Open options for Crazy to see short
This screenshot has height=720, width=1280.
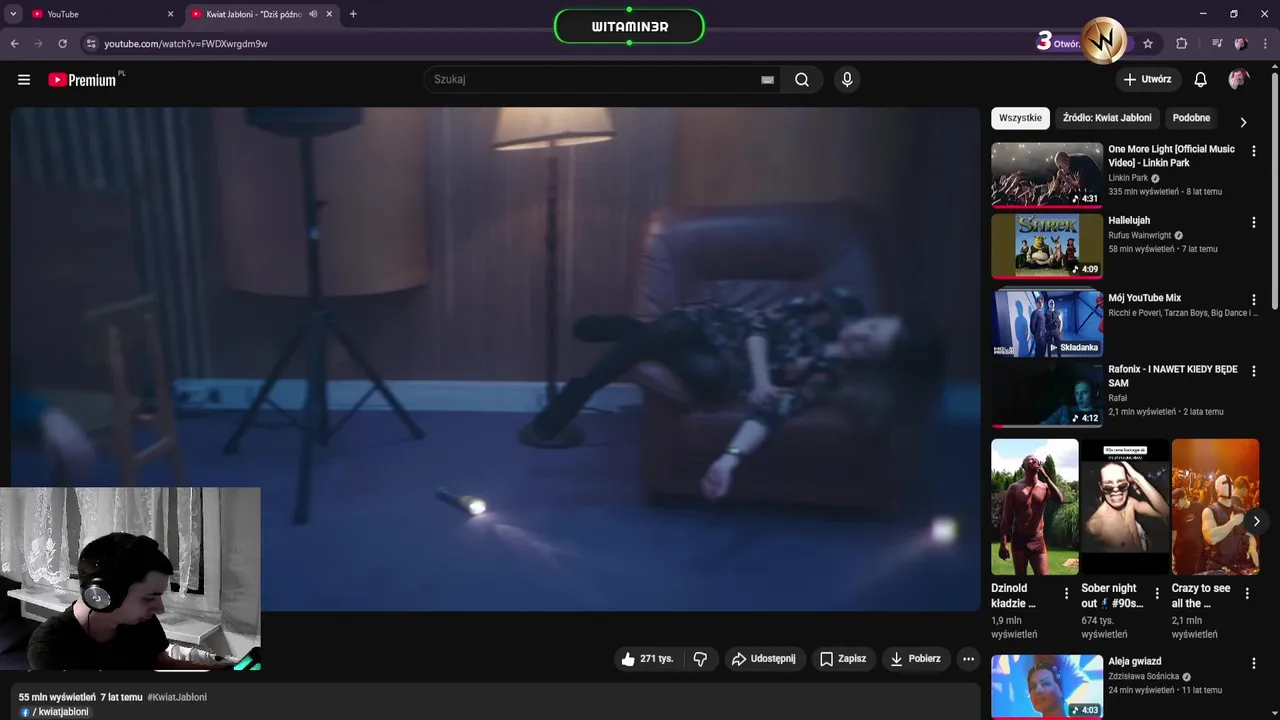pyautogui.click(x=1247, y=593)
